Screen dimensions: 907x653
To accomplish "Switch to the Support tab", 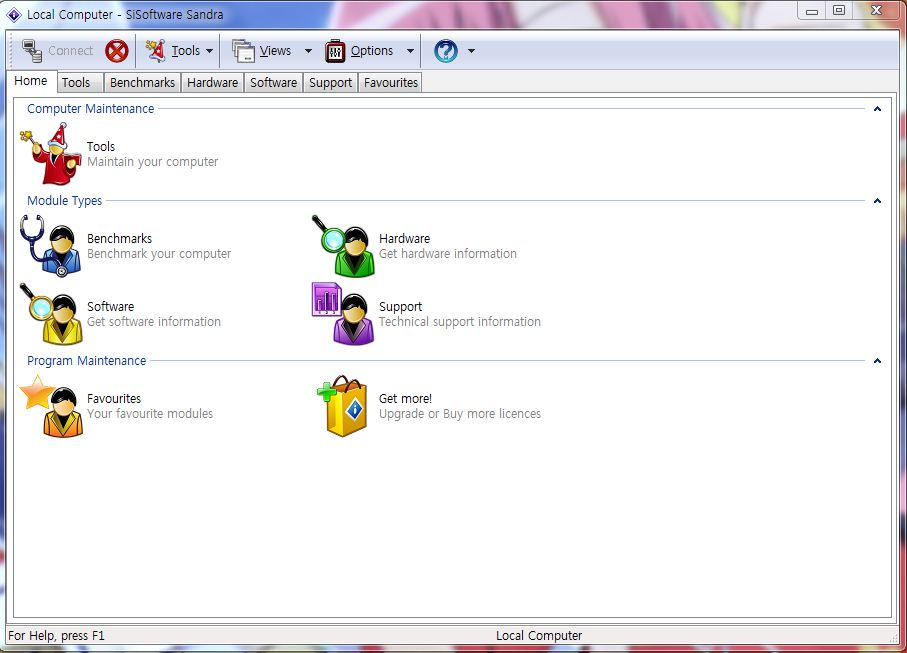I will 330,83.
